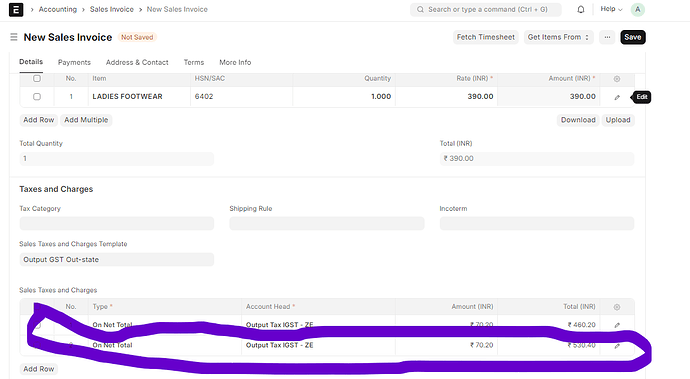Viewport: 690px width, 379px height.
Task: Tick the LADIES FOOTWEAR row checkbox
Action: pos(37,96)
